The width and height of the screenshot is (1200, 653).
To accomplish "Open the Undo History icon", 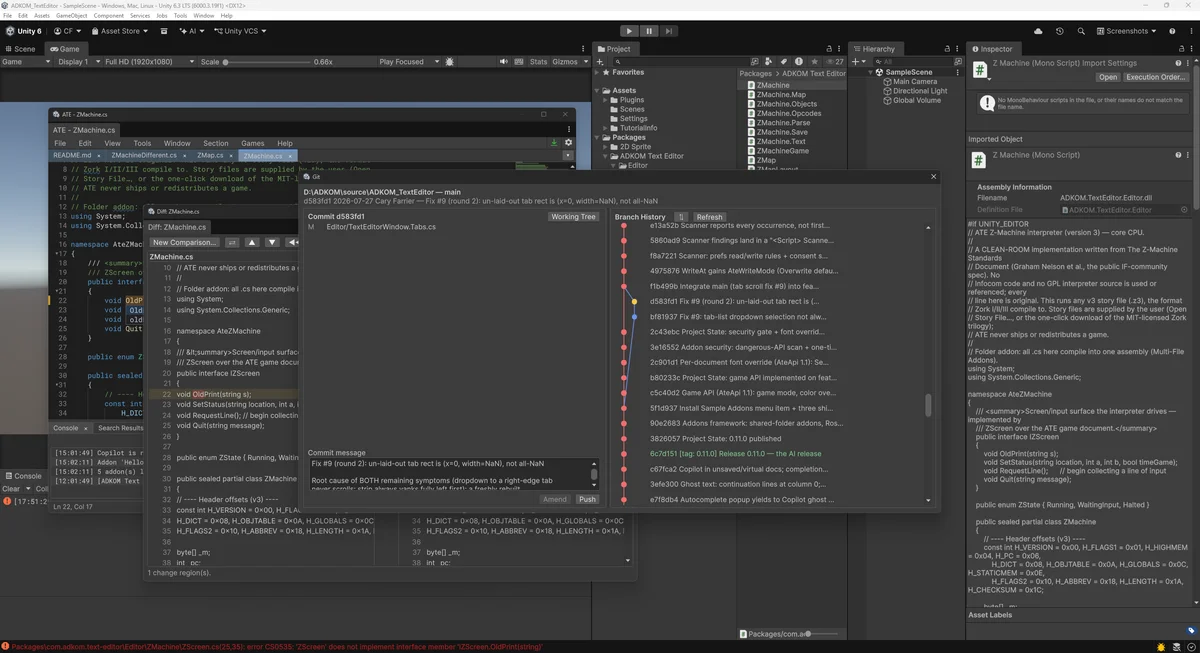I will click(1059, 31).
